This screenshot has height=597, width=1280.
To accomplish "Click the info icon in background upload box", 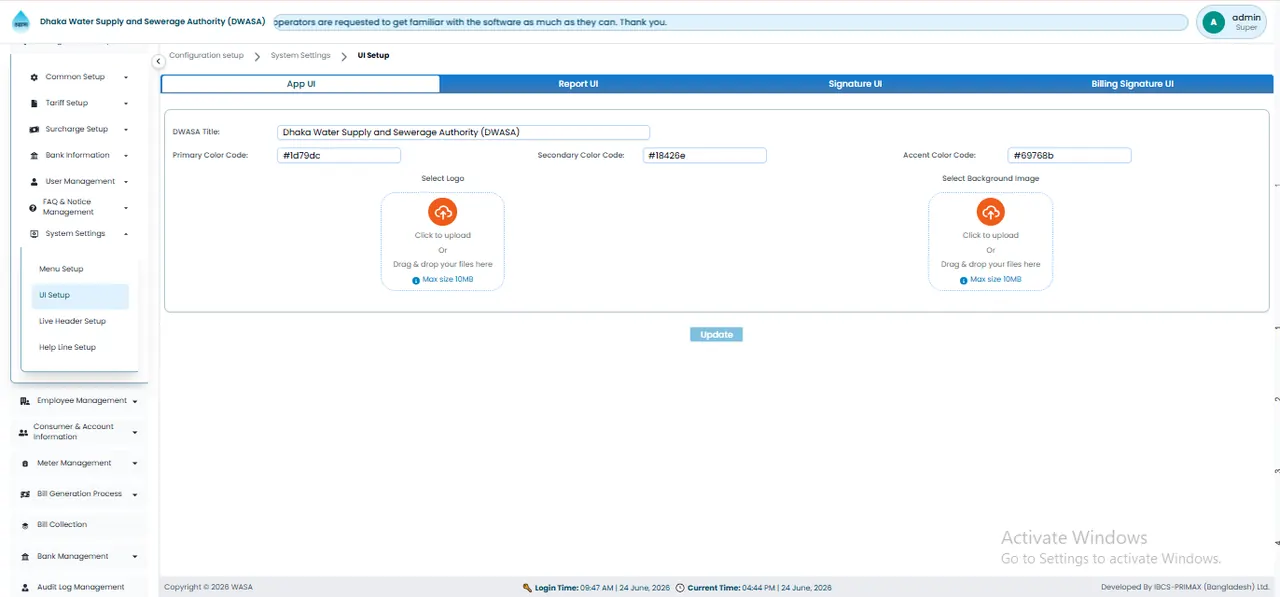I will coord(964,280).
